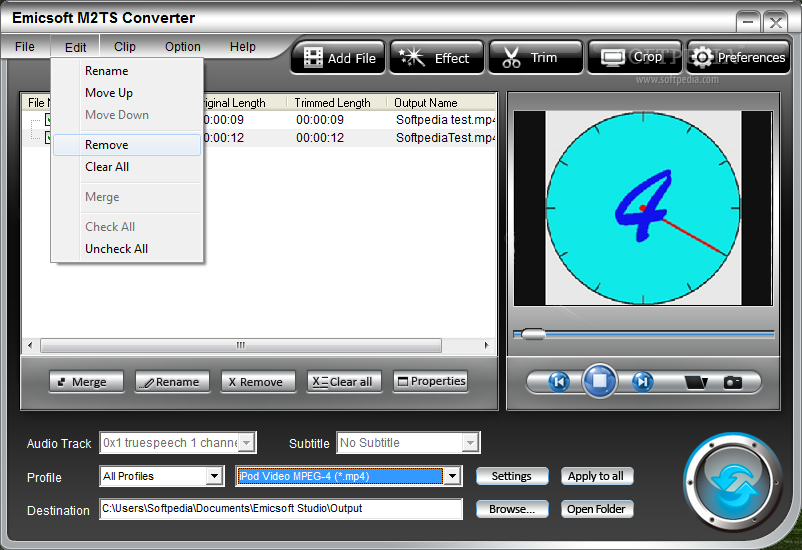This screenshot has width=802, height=550.
Task: Minimize the Emicsoft converter window
Action: coord(748,22)
